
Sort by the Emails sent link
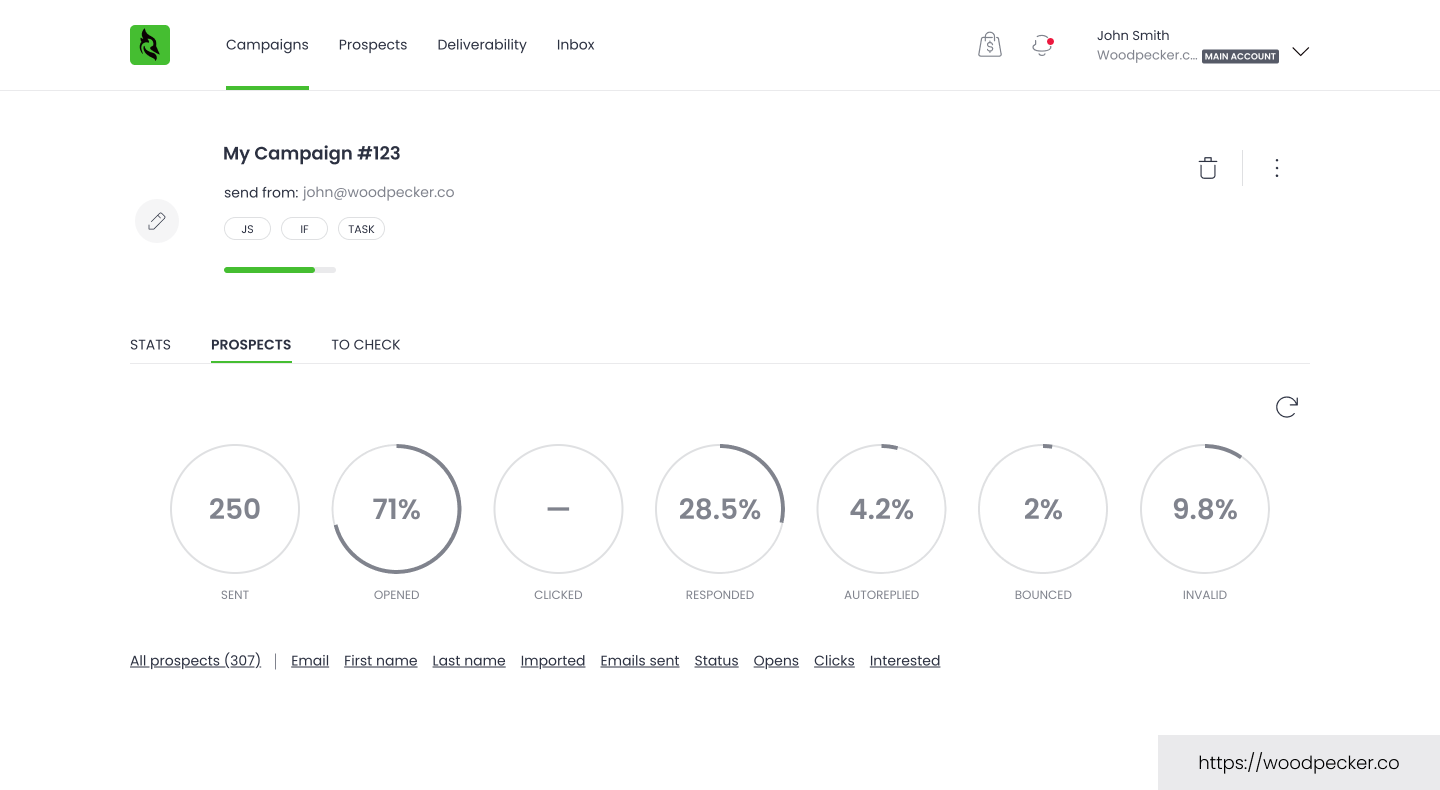pos(640,661)
